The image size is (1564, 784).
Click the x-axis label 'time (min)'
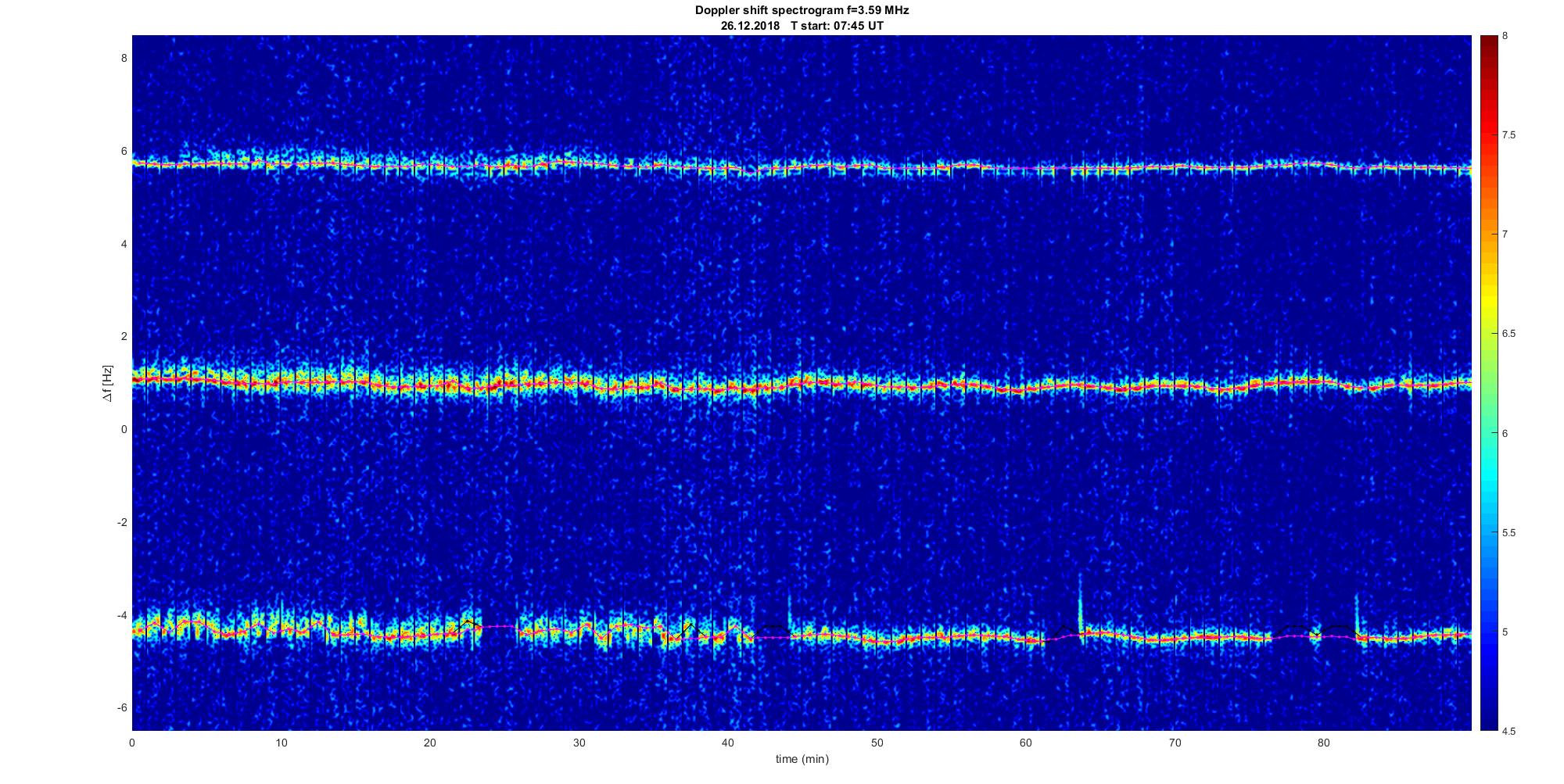pos(802,759)
